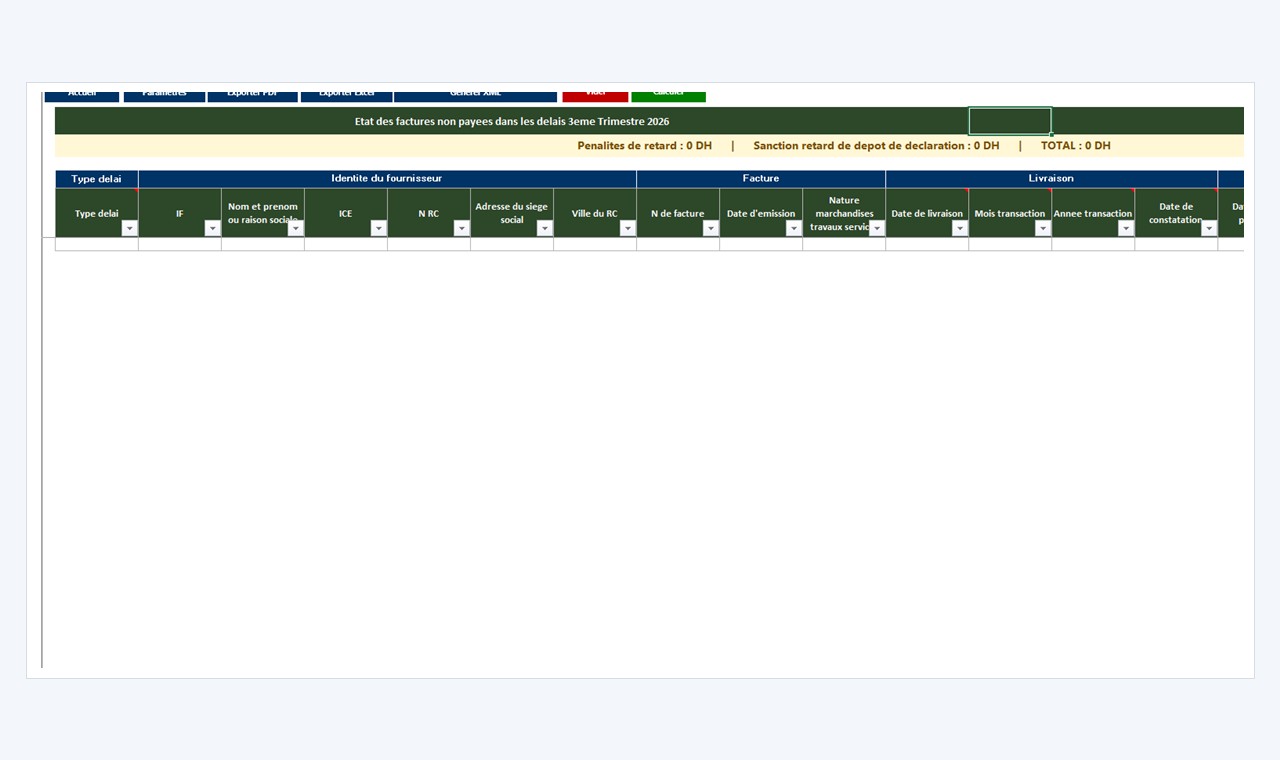Image resolution: width=1280 pixels, height=760 pixels.
Task: Click empty data cell under N de facture
Action: click(x=678, y=244)
